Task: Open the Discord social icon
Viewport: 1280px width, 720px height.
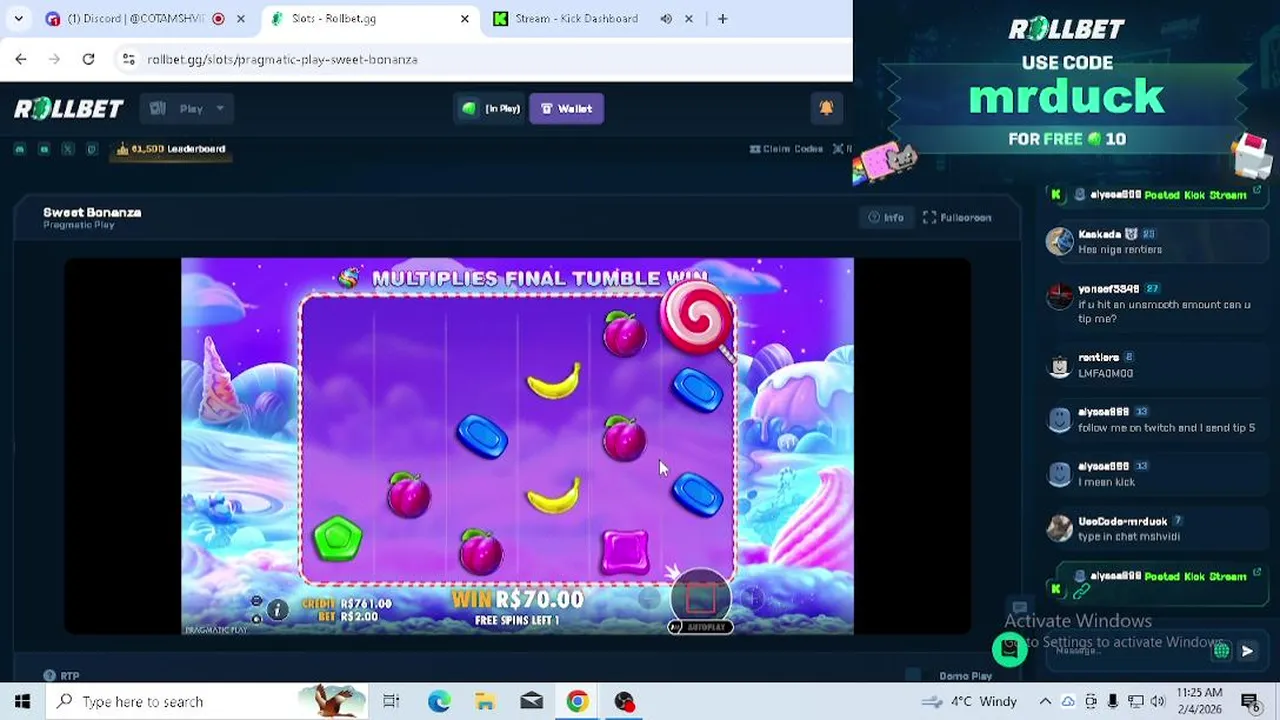Action: [x=20, y=149]
